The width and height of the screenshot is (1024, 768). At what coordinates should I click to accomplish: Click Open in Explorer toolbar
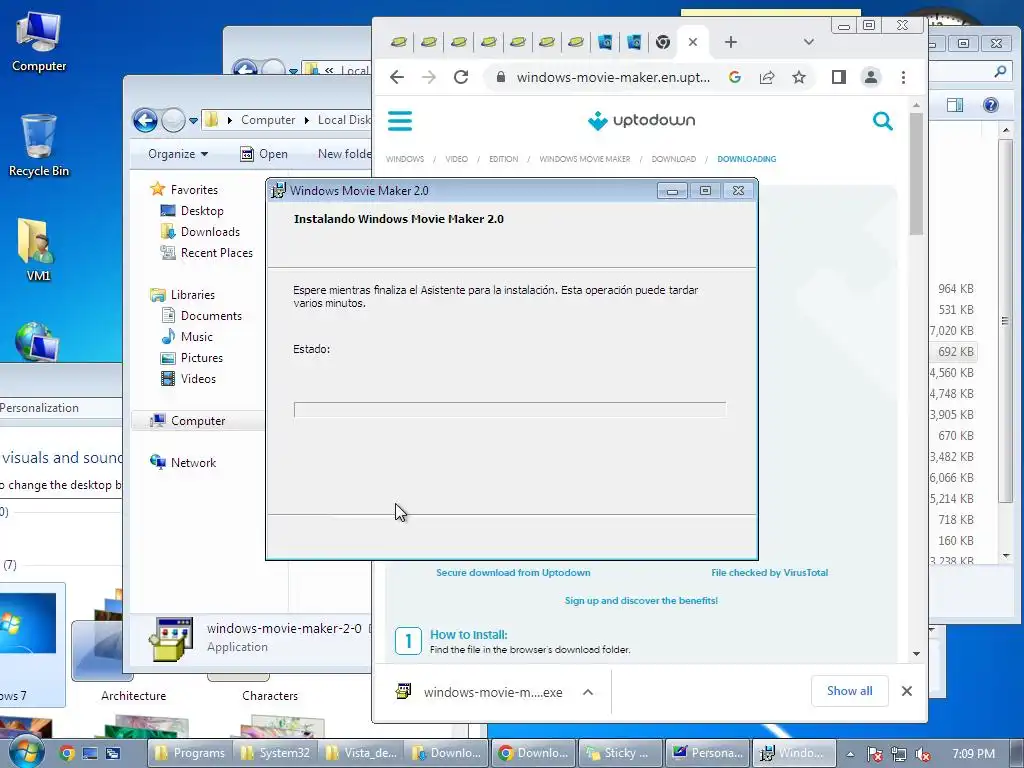coord(264,154)
